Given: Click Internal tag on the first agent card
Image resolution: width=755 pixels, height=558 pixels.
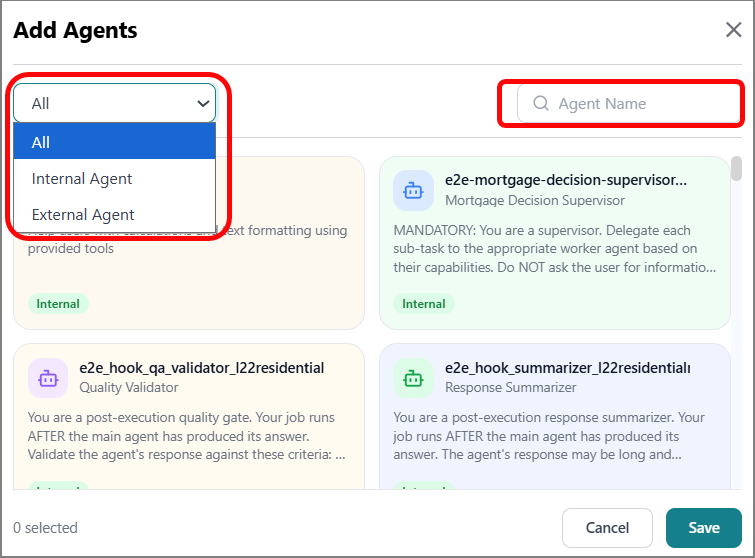Looking at the screenshot, I should click(58, 304).
